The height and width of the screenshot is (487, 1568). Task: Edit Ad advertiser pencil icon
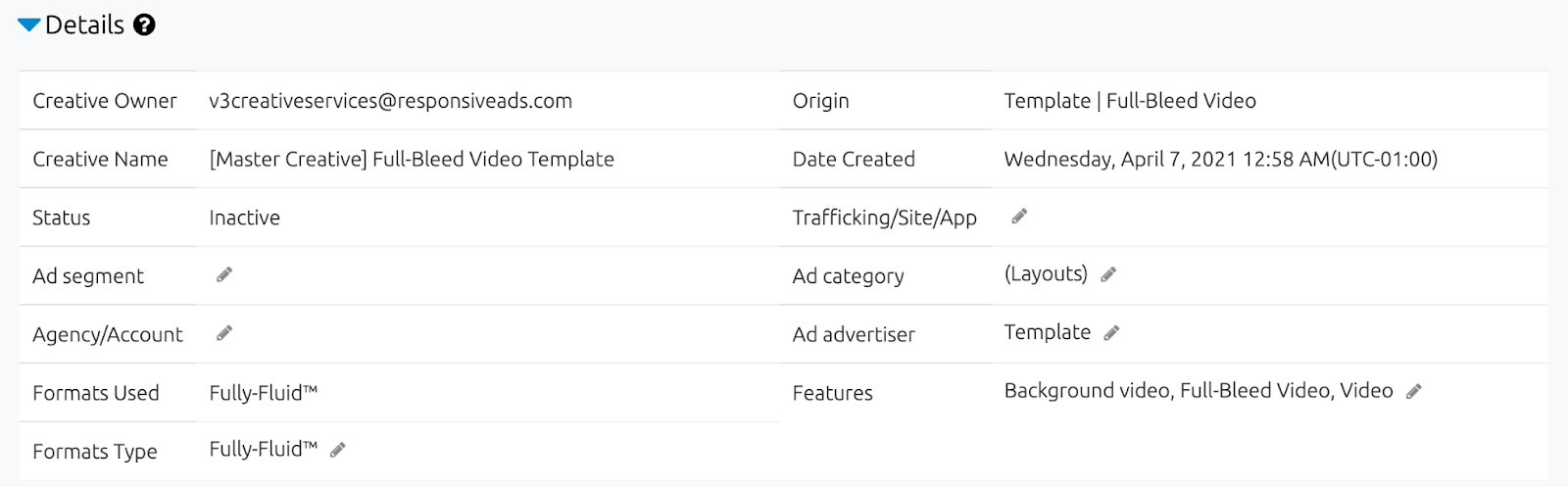[x=1111, y=334]
